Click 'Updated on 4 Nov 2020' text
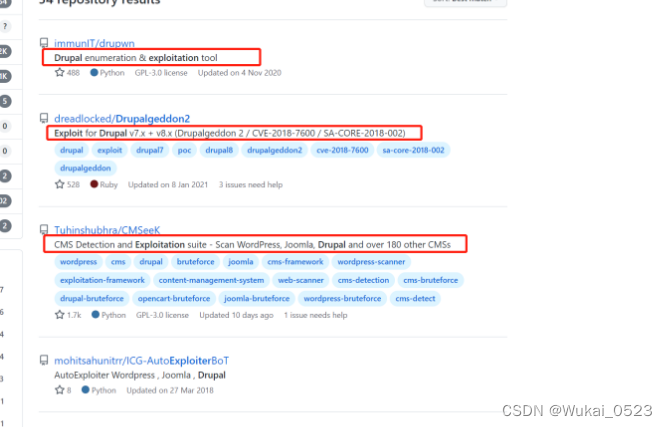This screenshot has width=667, height=427. [239, 73]
